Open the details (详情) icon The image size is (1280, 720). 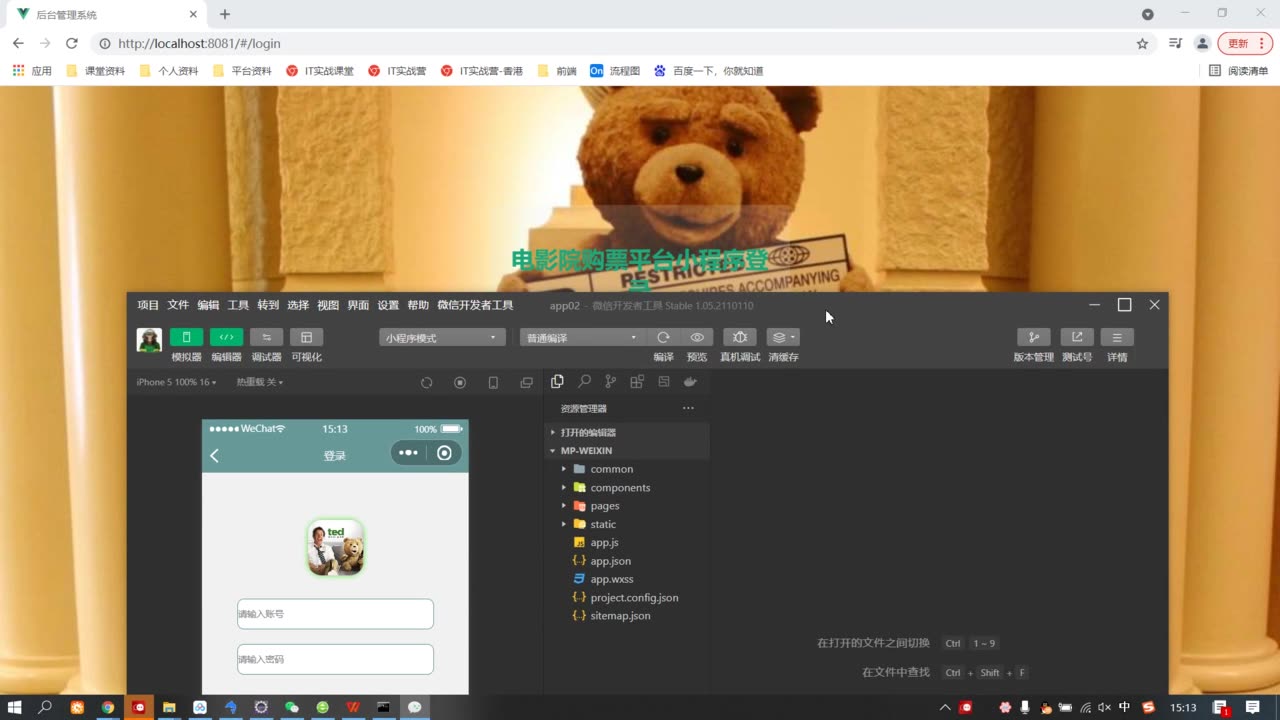pos(1117,337)
